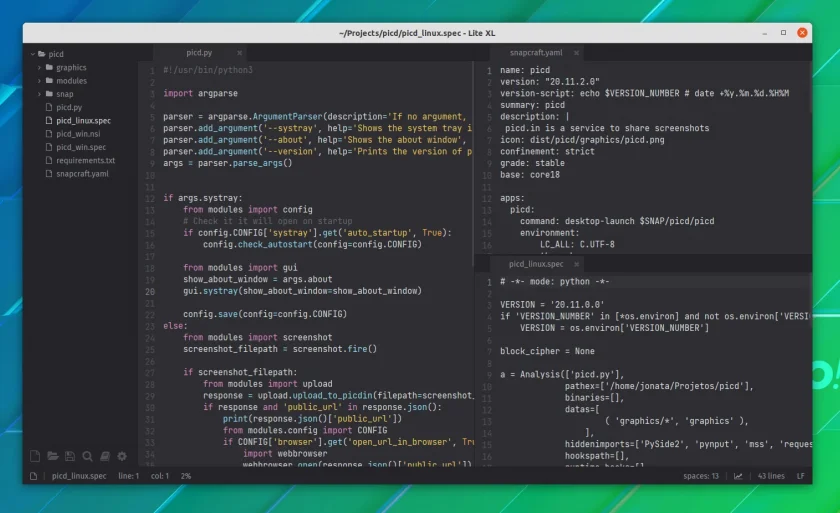The image size is (840, 513).
Task: Click the '2%' status bar entry
Action: pyautogui.click(x=186, y=476)
